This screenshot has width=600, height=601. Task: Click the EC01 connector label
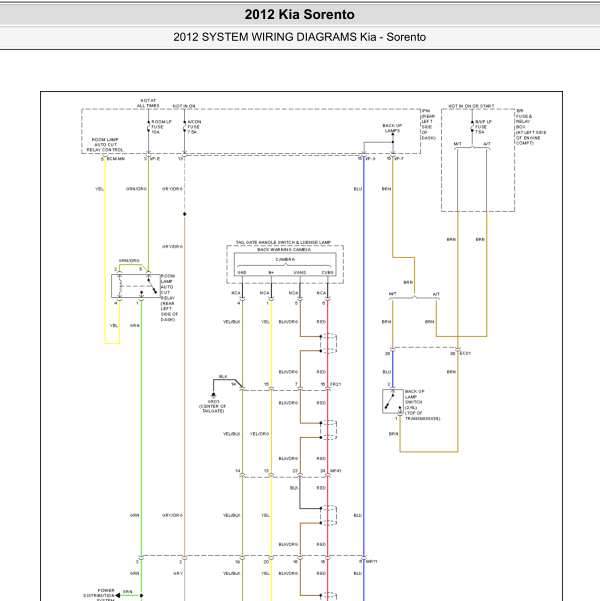[x=465, y=353]
